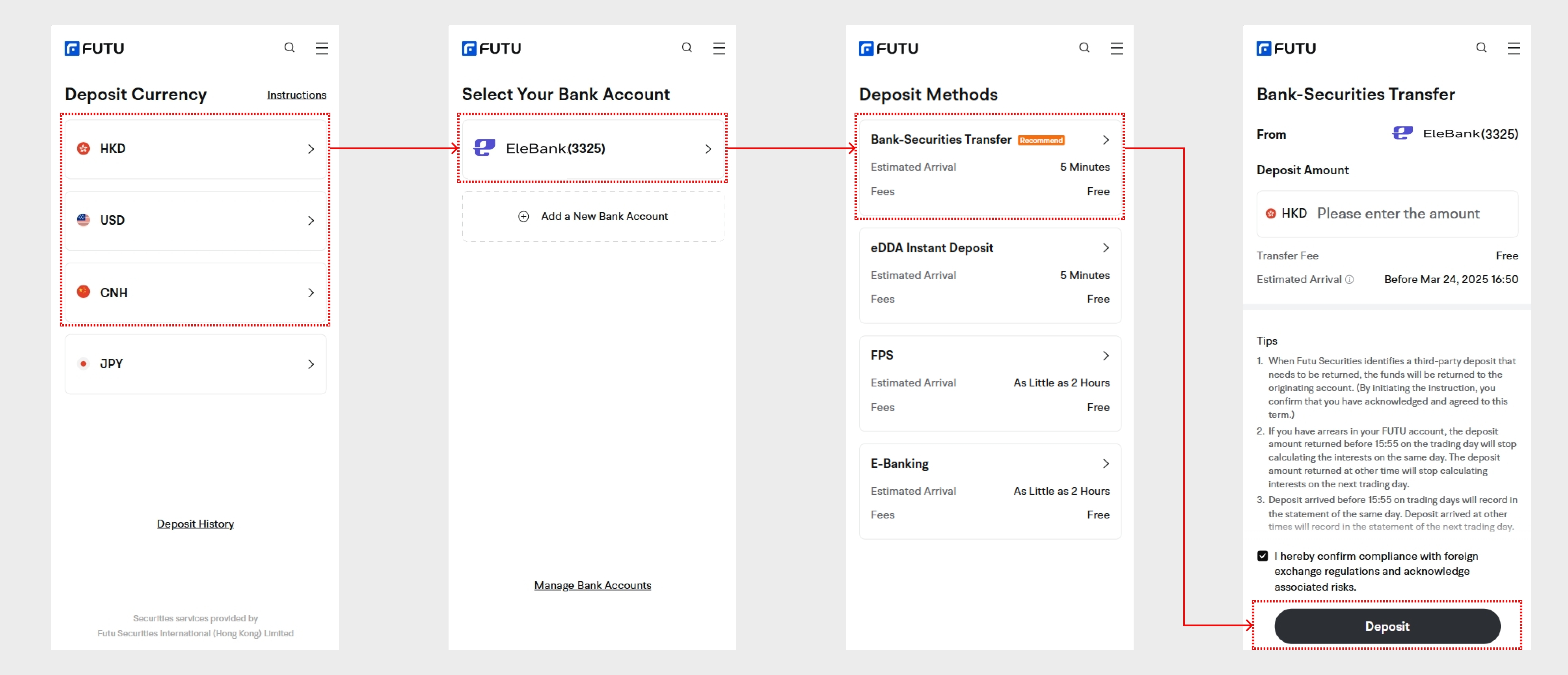Click FUTU logo on Deposit Currency screen
This screenshot has width=1568, height=675.
tap(94, 48)
